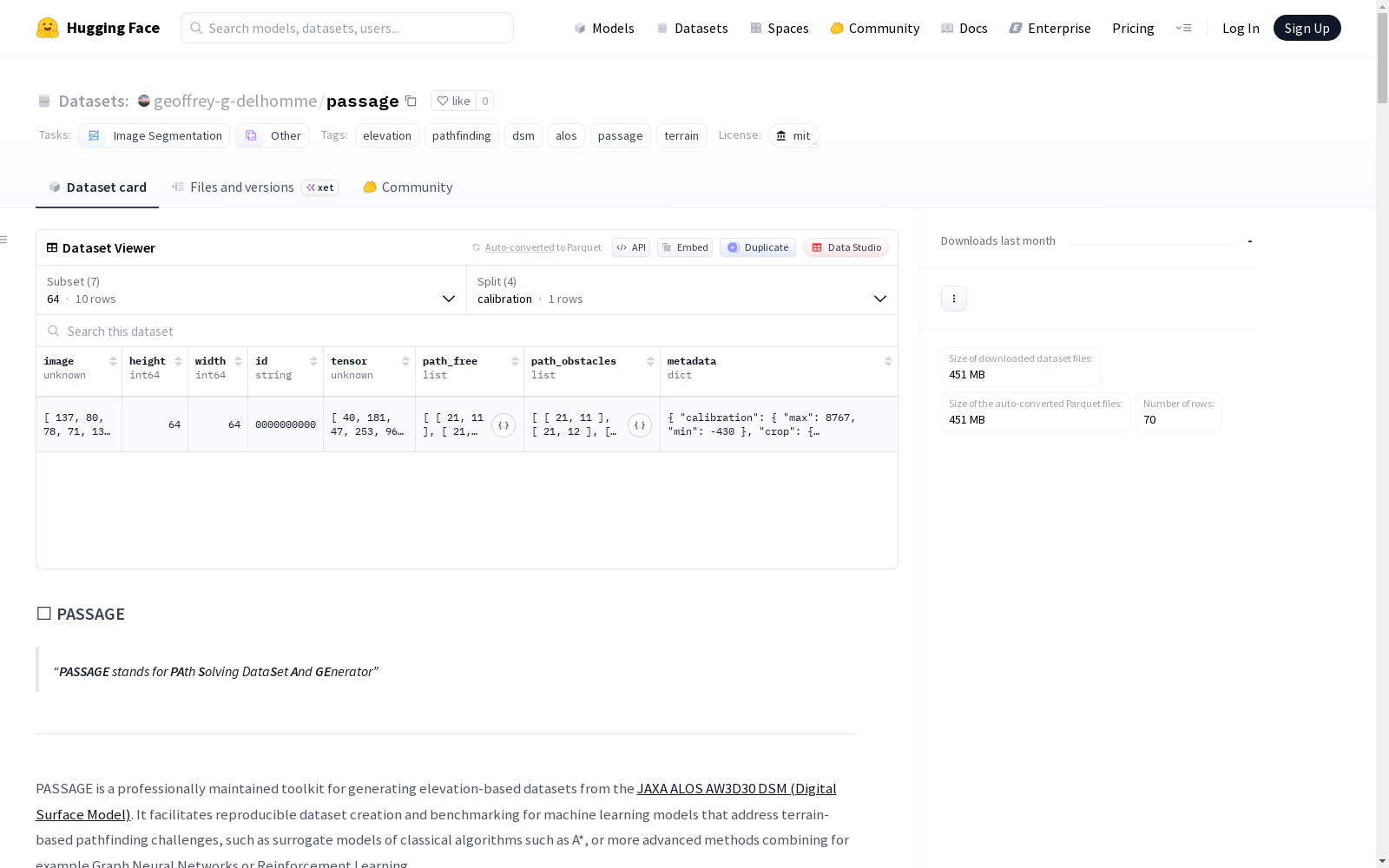This screenshot has height=868, width=1389.
Task: Click the like count 0
Action: point(485,101)
